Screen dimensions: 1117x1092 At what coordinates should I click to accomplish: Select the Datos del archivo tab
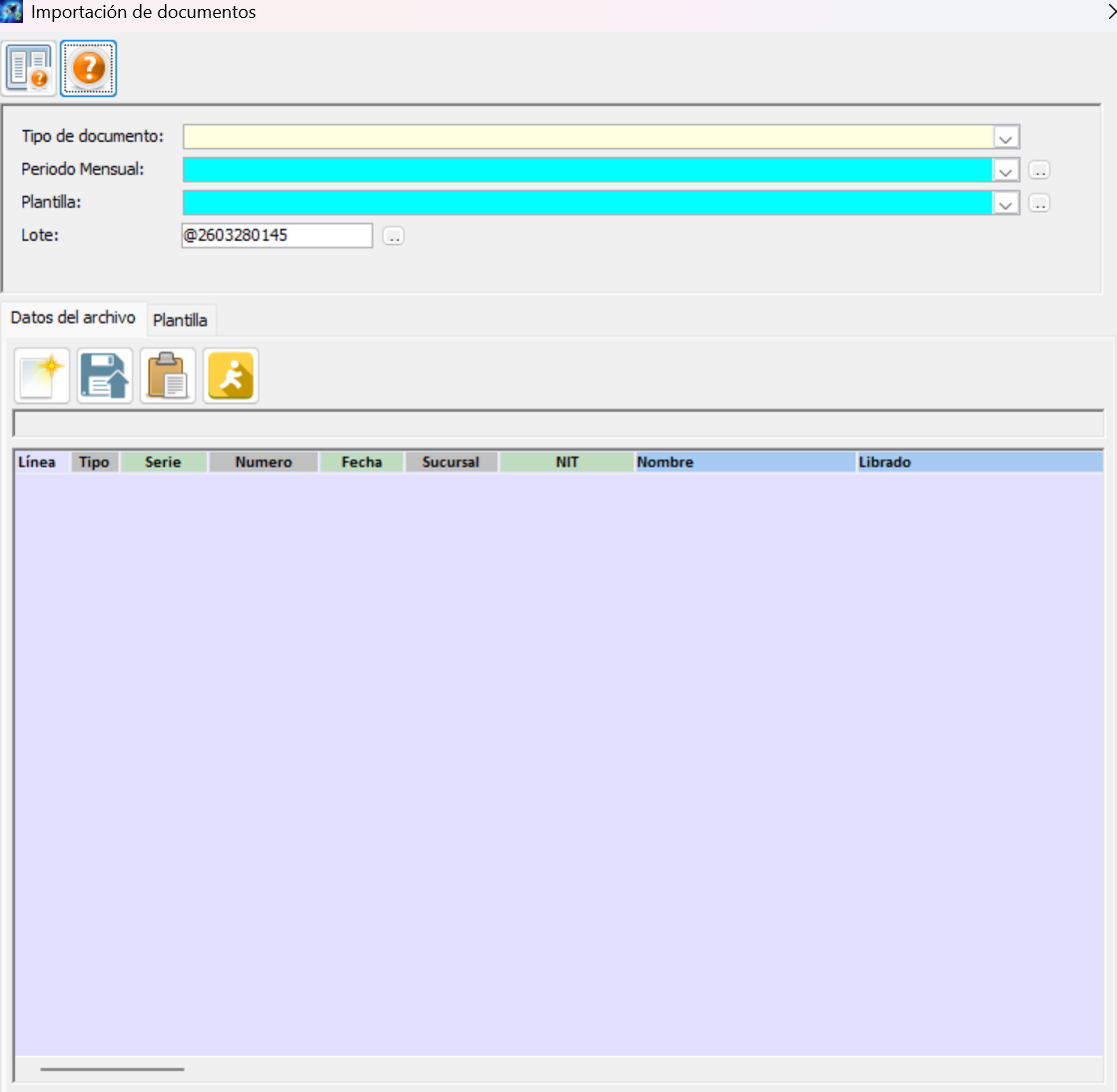click(x=73, y=317)
